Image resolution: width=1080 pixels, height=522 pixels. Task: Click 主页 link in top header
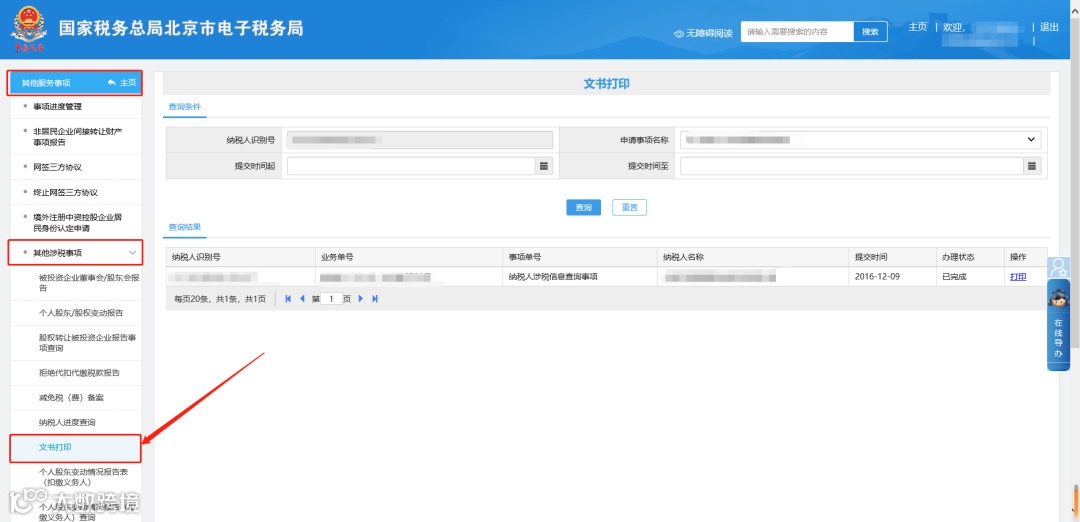pyautogui.click(x=917, y=27)
